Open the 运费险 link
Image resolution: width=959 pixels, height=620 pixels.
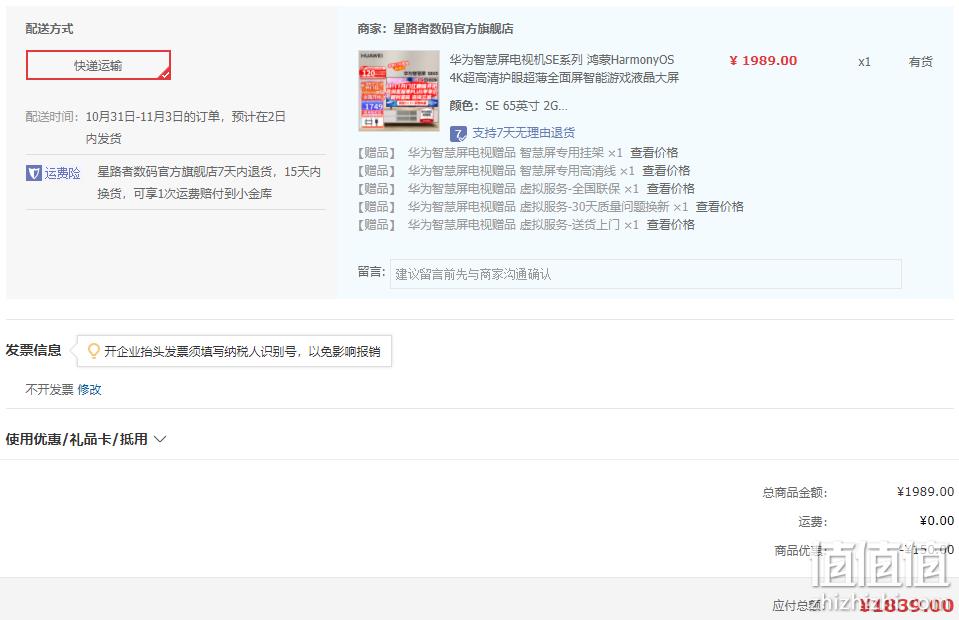click(x=62, y=173)
